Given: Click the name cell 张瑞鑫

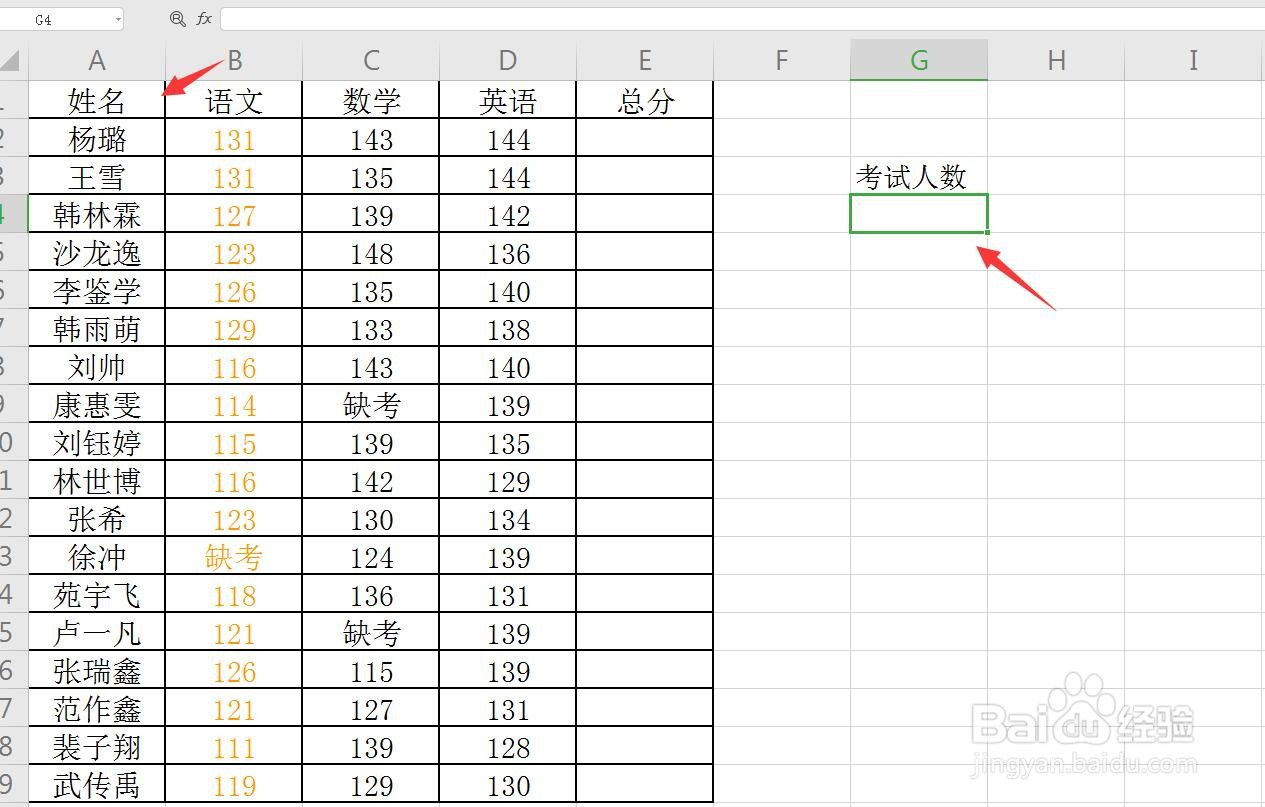Looking at the screenshot, I should [x=97, y=670].
